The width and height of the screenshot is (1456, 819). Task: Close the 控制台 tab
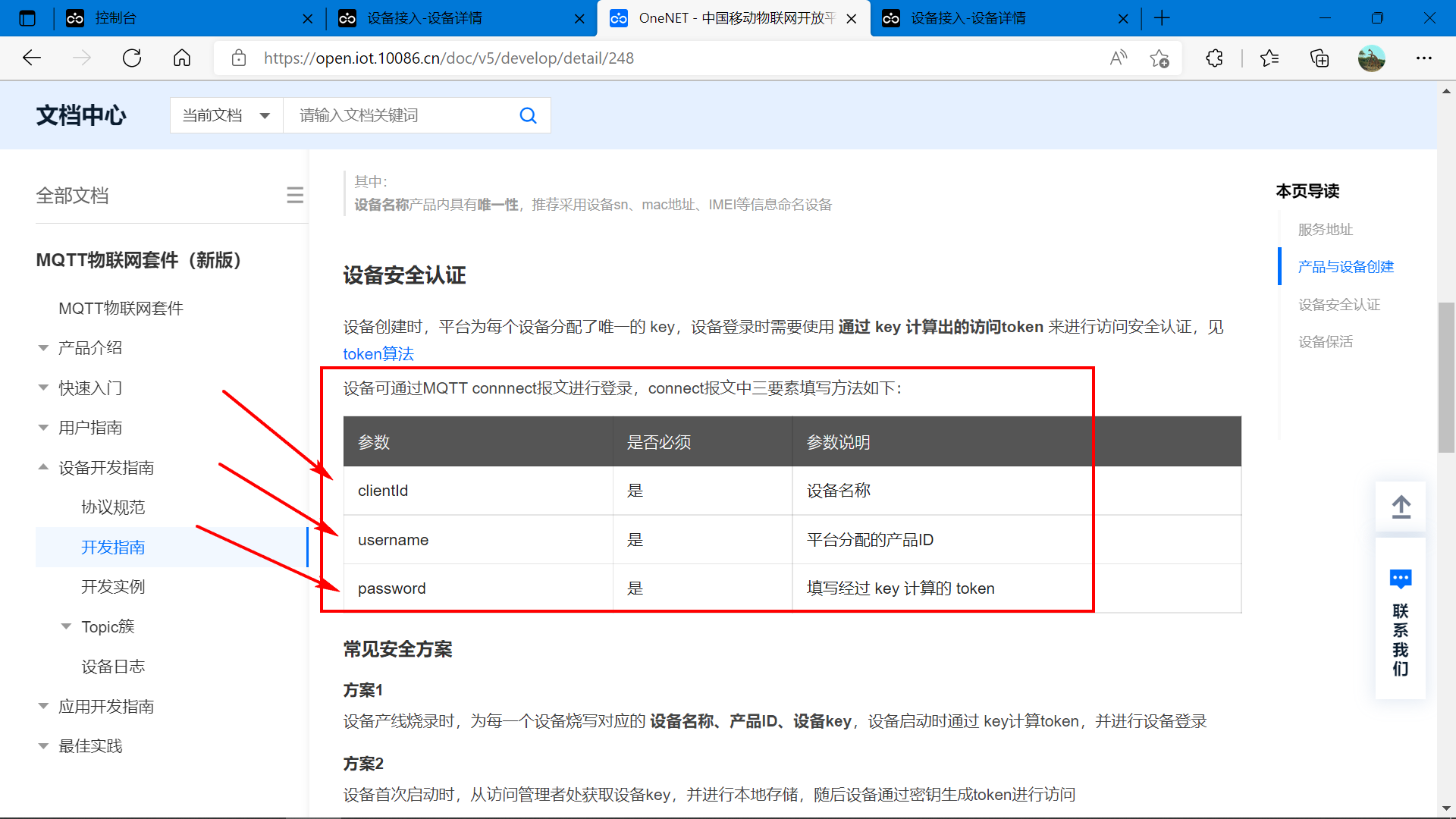tap(307, 19)
